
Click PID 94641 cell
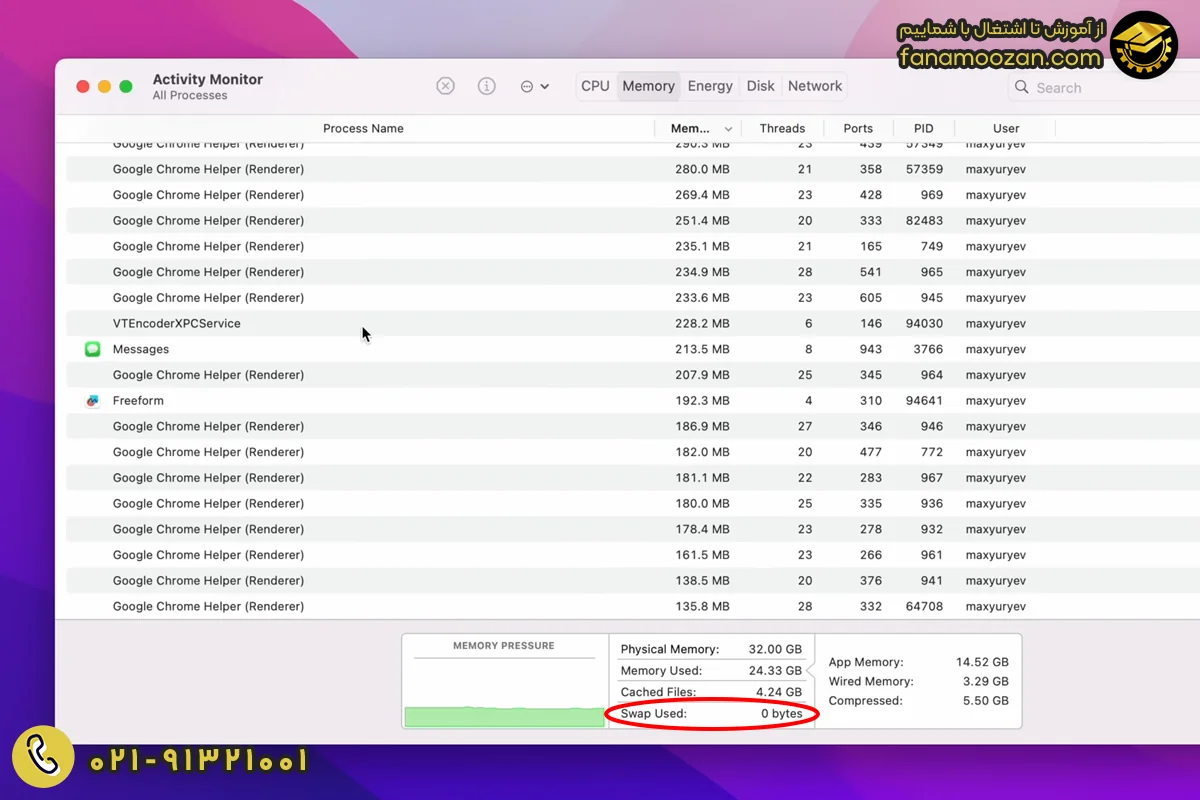[x=924, y=400]
